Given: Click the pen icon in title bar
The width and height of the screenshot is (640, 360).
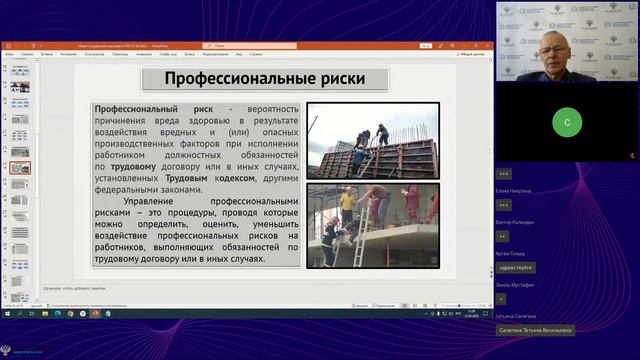Looking at the screenshot, I should (440, 46).
